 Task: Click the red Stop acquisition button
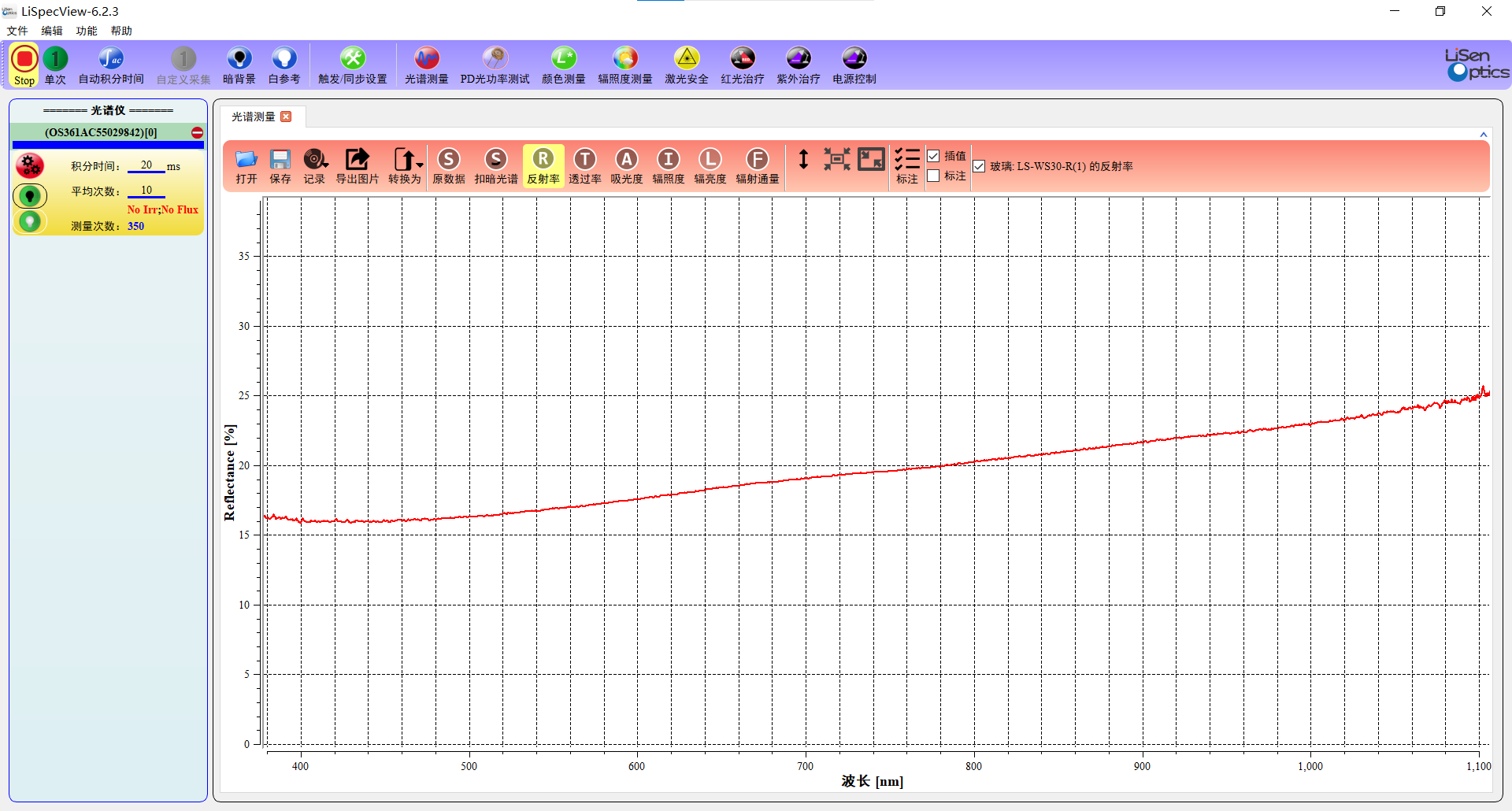[24, 60]
